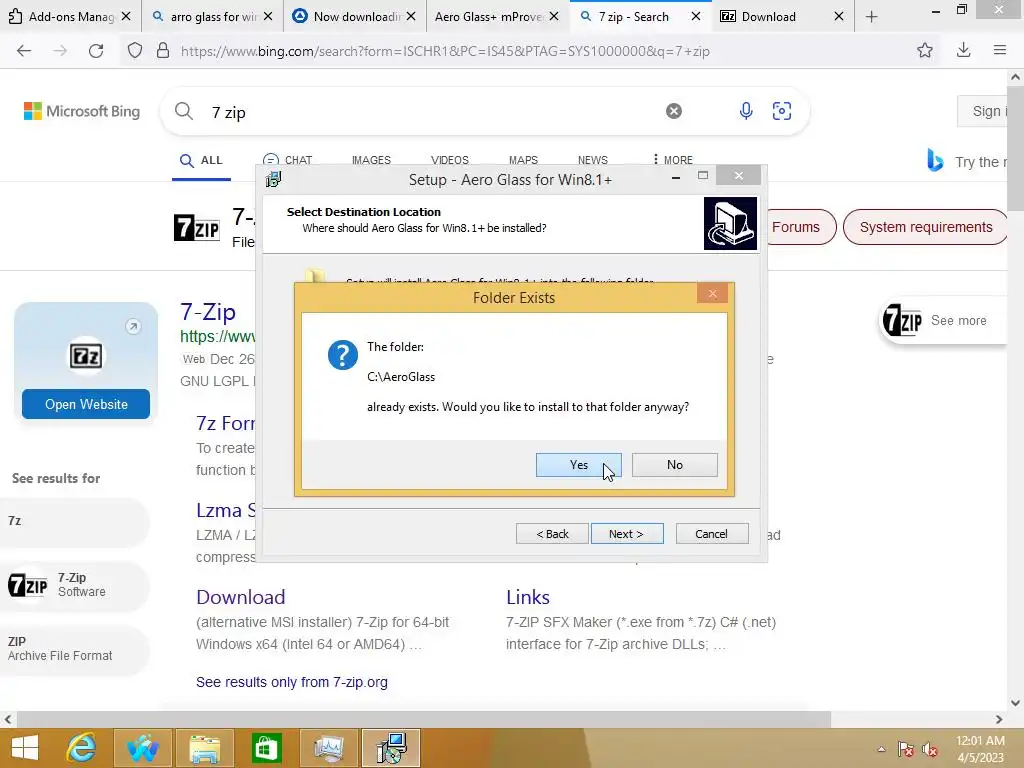
Task: Open Bing visual search camera icon
Action: (x=782, y=111)
